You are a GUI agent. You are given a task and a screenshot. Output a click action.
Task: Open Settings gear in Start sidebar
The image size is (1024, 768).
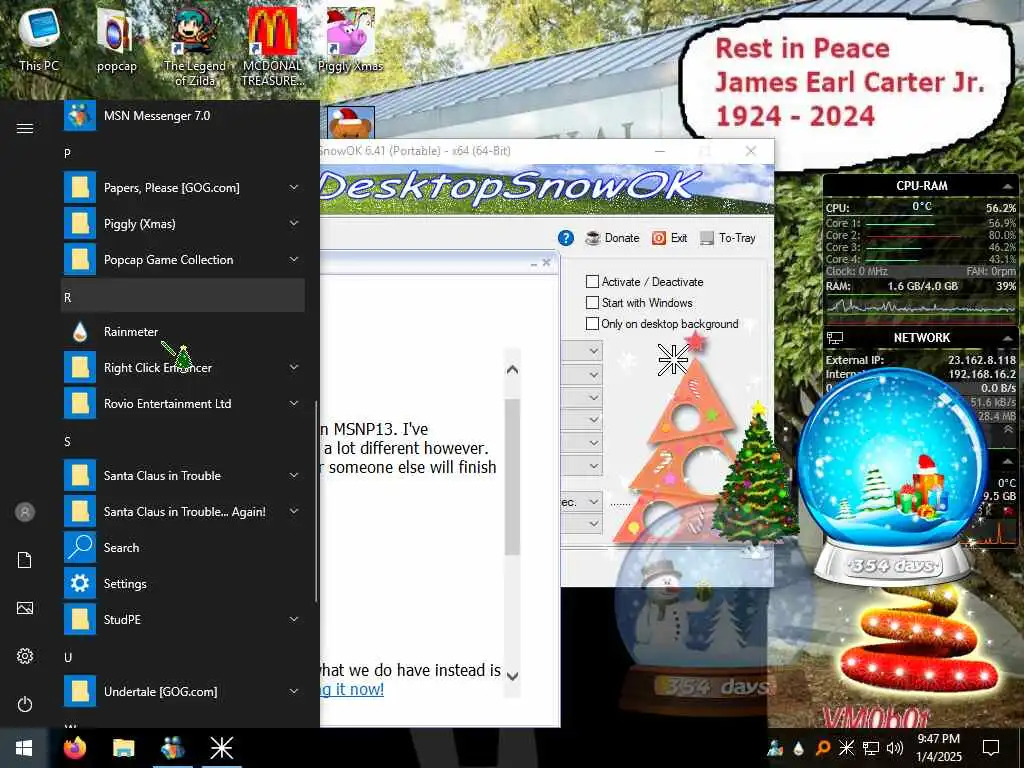(25, 656)
